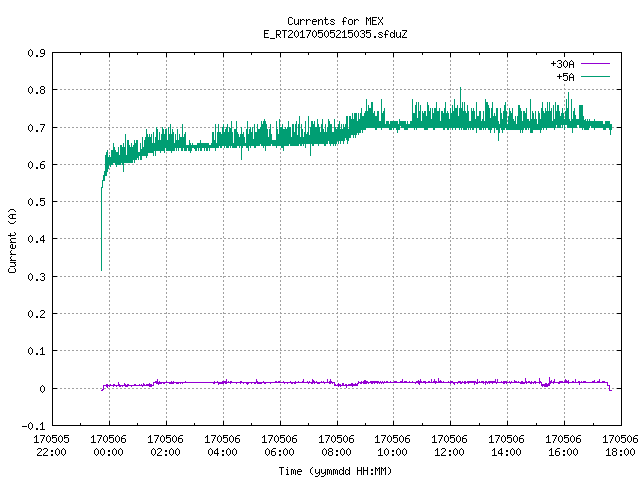Click the 0.4 y-axis tick label
This screenshot has height=480, width=640.
click(36, 239)
